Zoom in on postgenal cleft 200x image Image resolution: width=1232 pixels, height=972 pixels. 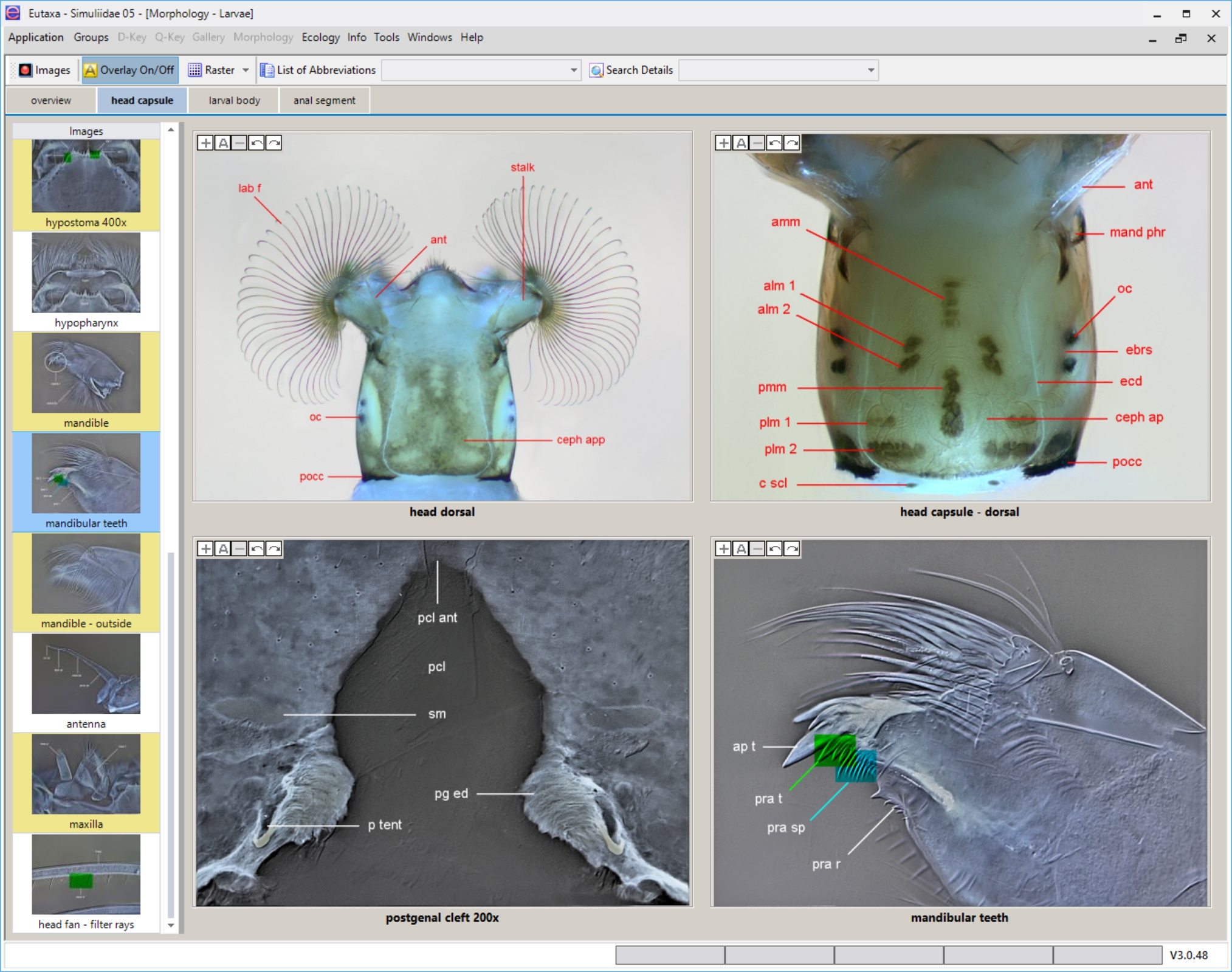[x=205, y=549]
